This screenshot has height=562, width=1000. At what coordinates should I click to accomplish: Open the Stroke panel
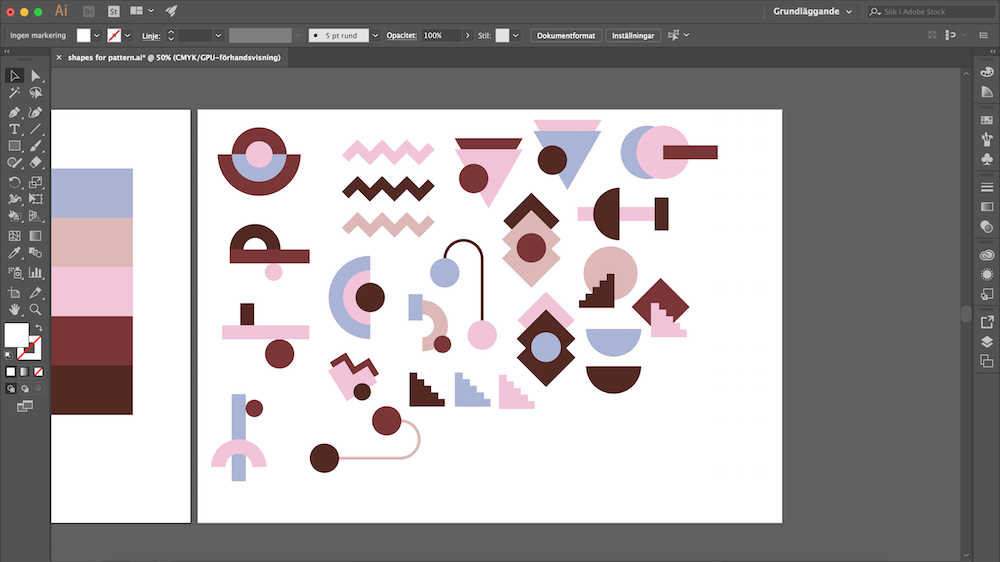point(987,187)
